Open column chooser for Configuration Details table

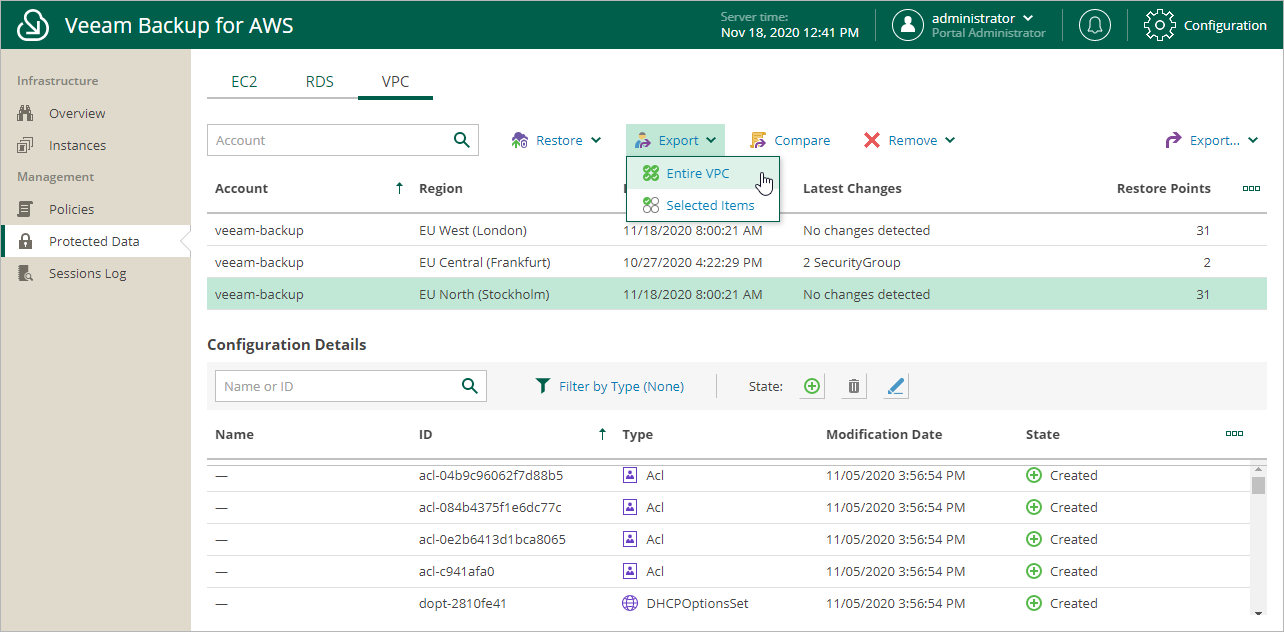coord(1235,434)
